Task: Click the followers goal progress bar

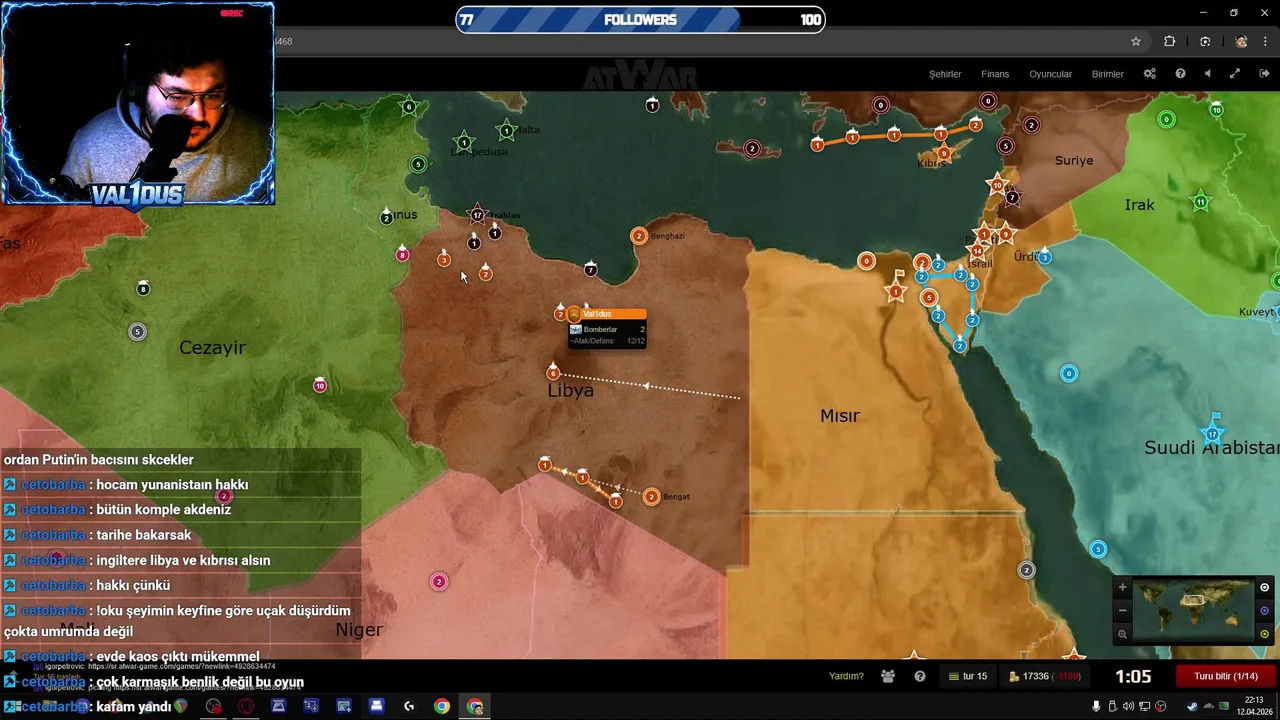Action: [x=640, y=19]
